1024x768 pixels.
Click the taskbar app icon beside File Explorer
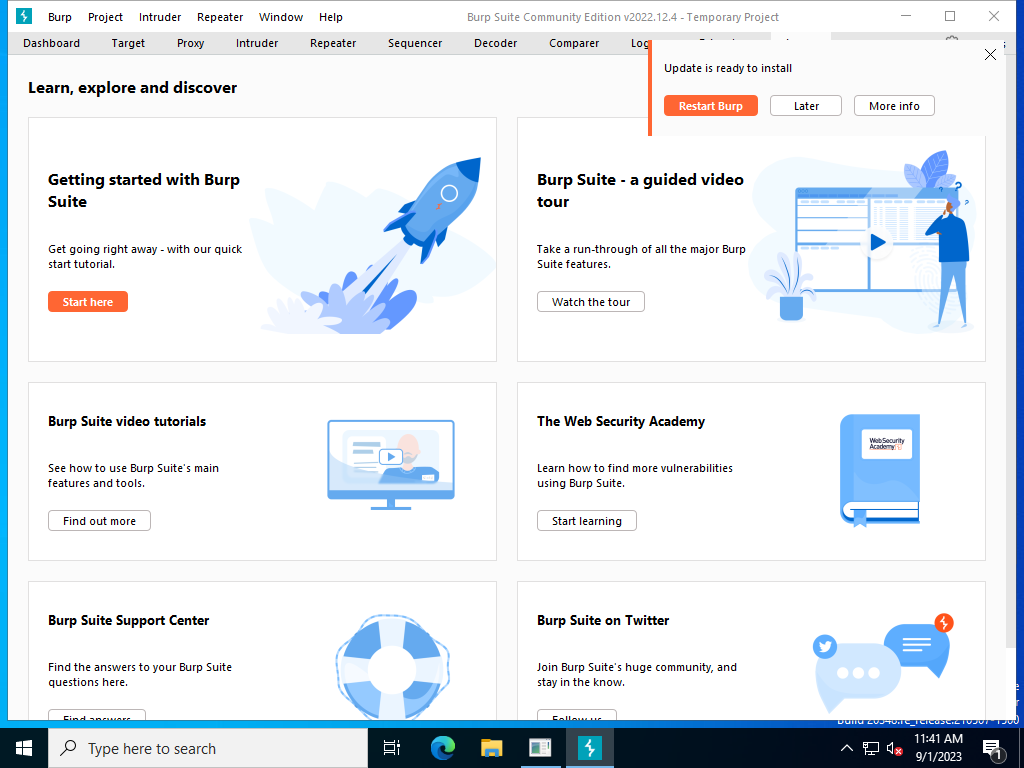[540, 748]
